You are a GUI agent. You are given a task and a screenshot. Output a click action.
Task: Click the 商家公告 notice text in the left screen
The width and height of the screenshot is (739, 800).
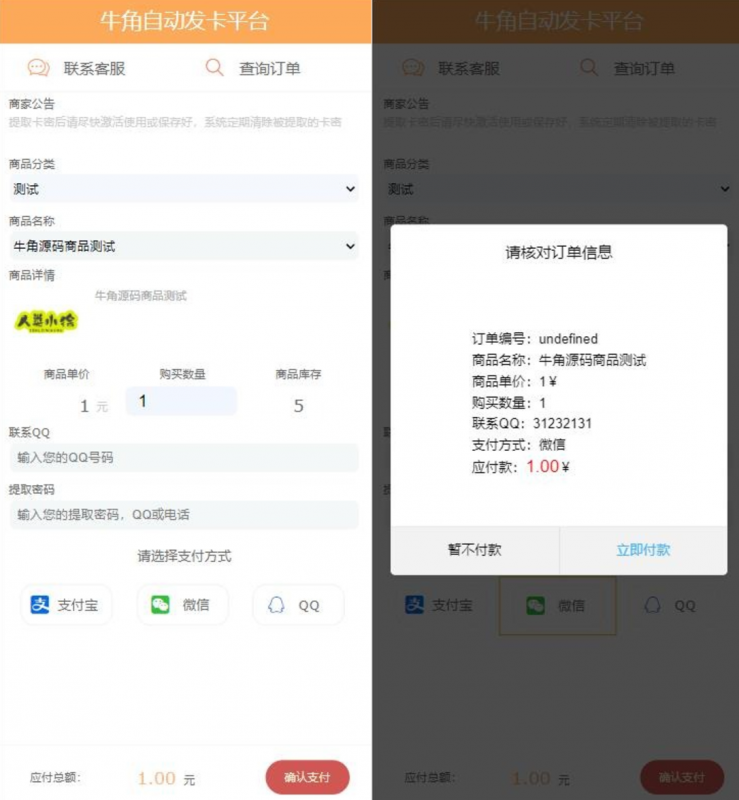point(175,122)
